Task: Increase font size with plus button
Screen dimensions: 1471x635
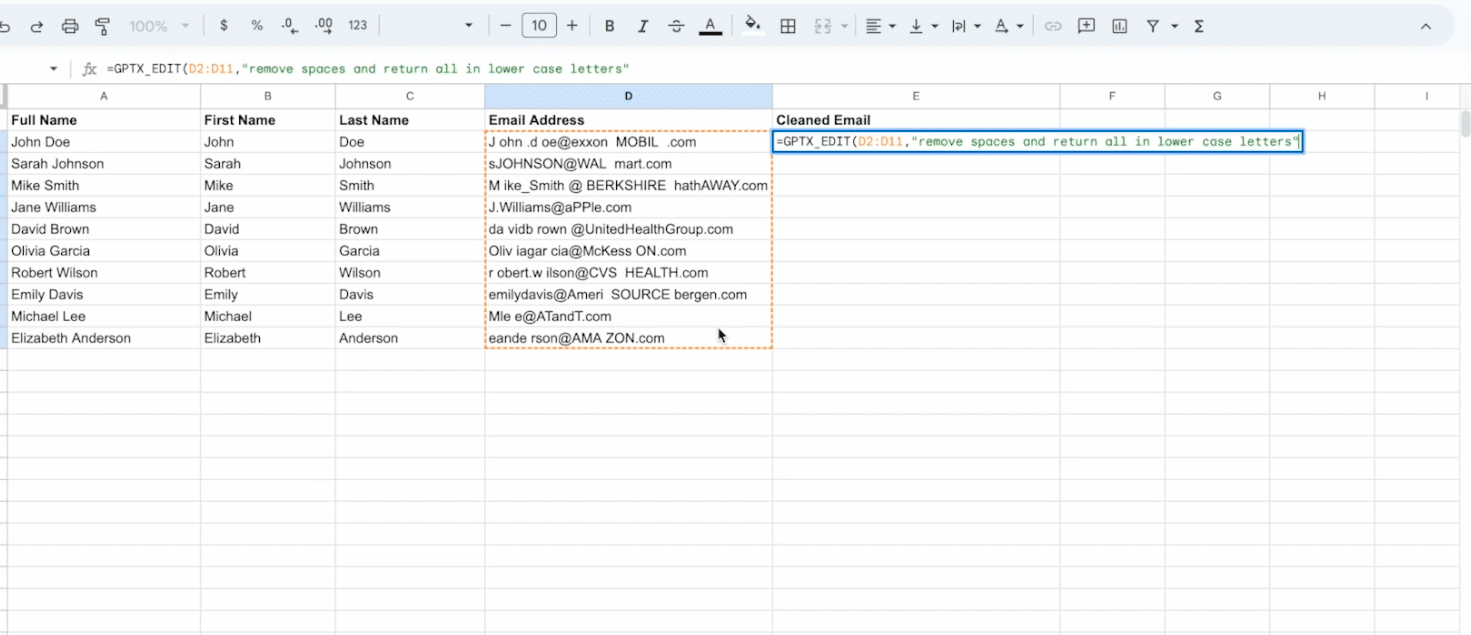Action: 572,27
